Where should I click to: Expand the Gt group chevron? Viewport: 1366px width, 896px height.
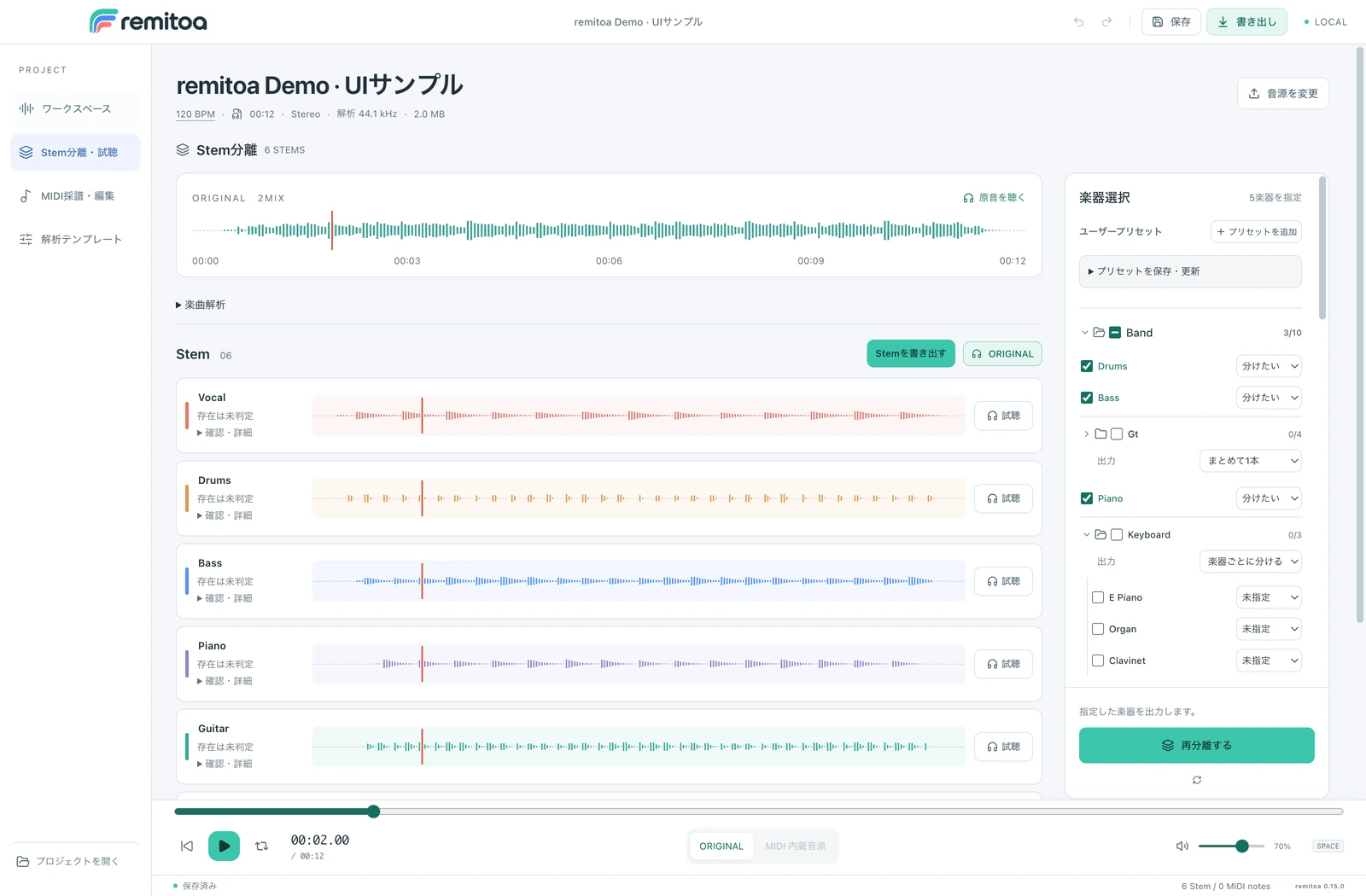coord(1087,433)
